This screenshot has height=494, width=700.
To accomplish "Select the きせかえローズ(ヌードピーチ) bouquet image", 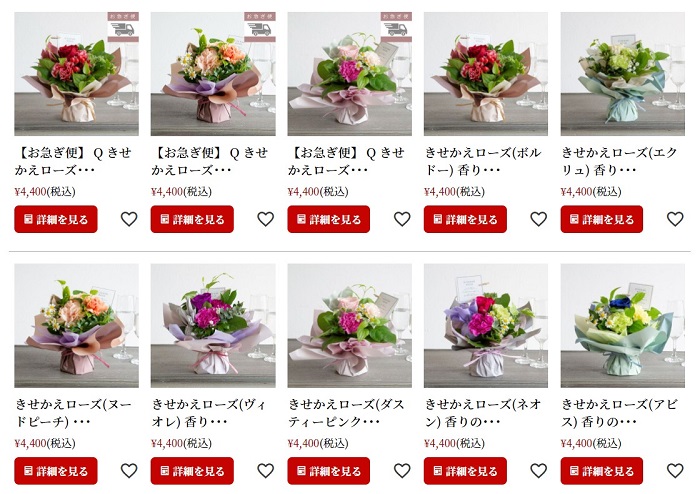I will pyautogui.click(x=76, y=325).
